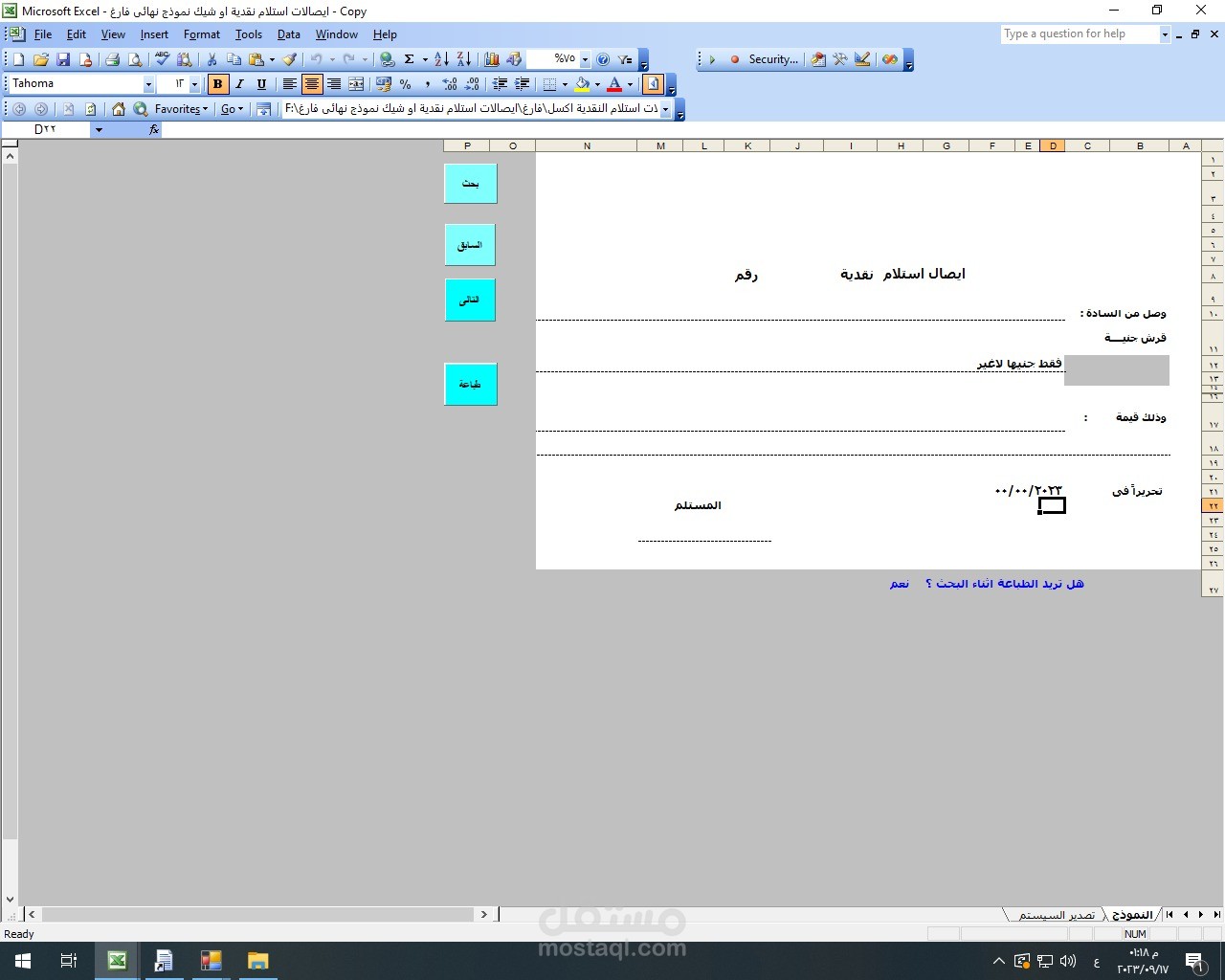Click the New workbook icon
This screenshot has width=1225, height=980.
(18, 59)
